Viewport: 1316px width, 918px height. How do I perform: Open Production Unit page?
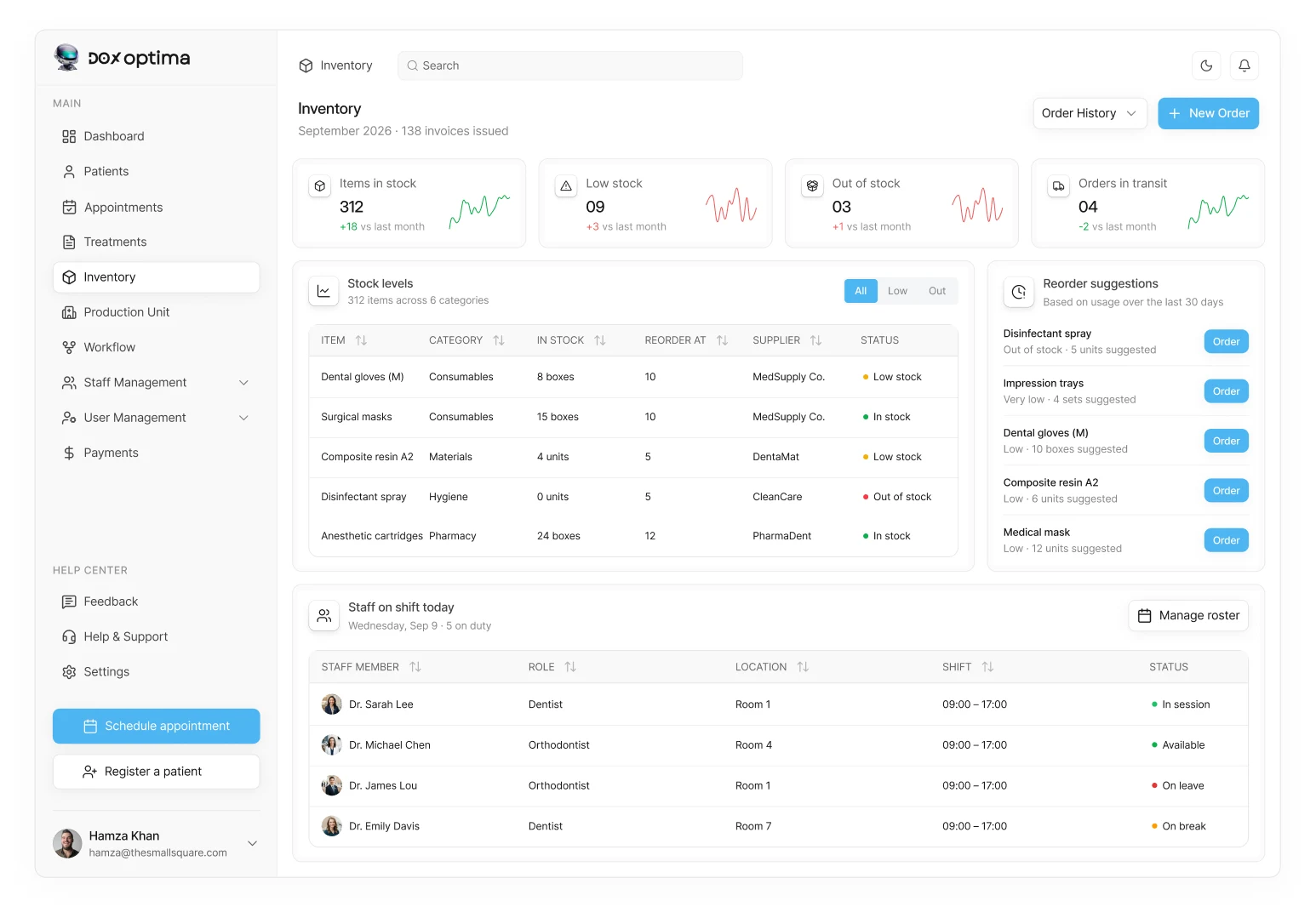(x=156, y=312)
